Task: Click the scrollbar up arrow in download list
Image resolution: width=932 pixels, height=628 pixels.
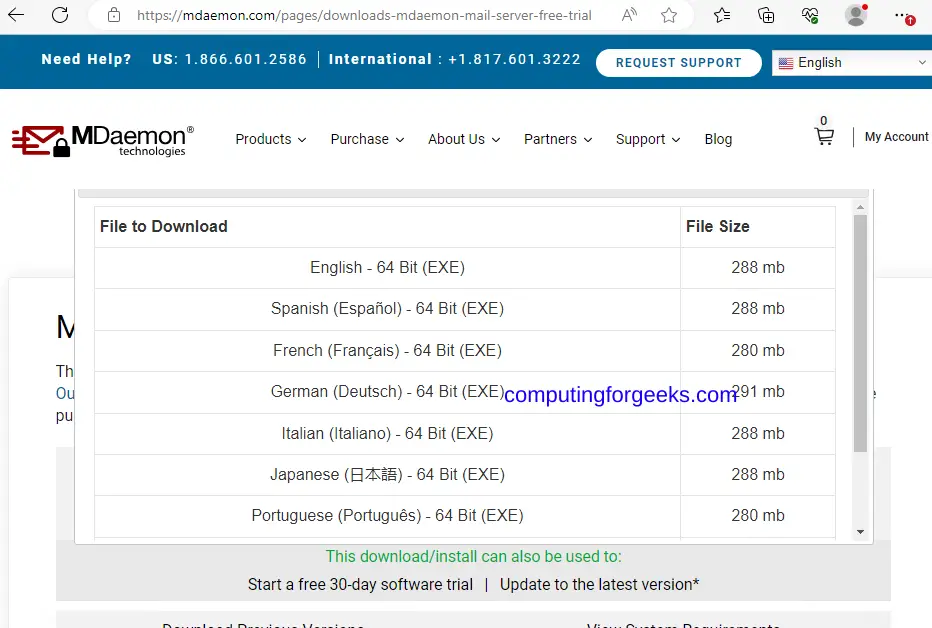Action: (x=860, y=207)
